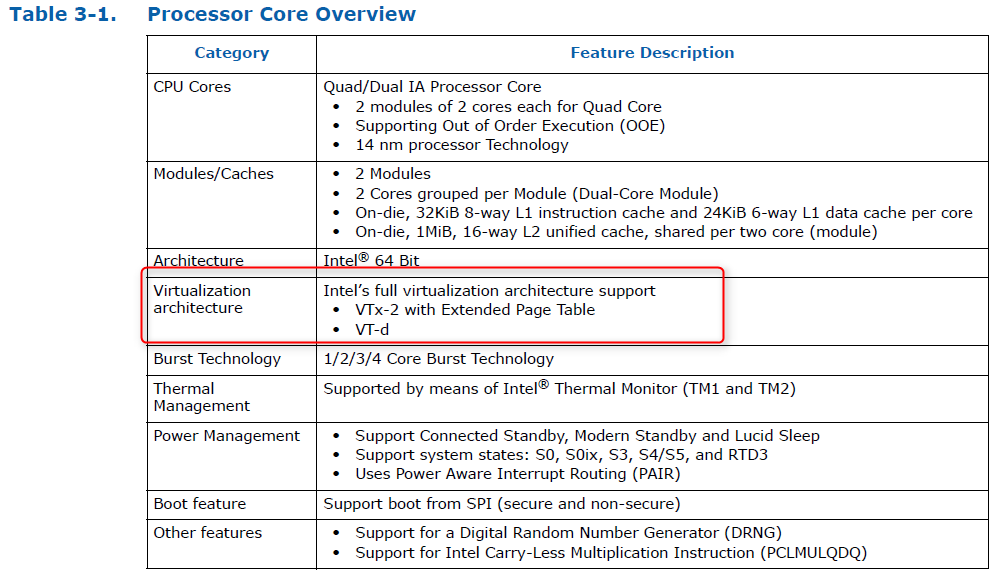Select the 'Feature Description' column header

[x=652, y=53]
